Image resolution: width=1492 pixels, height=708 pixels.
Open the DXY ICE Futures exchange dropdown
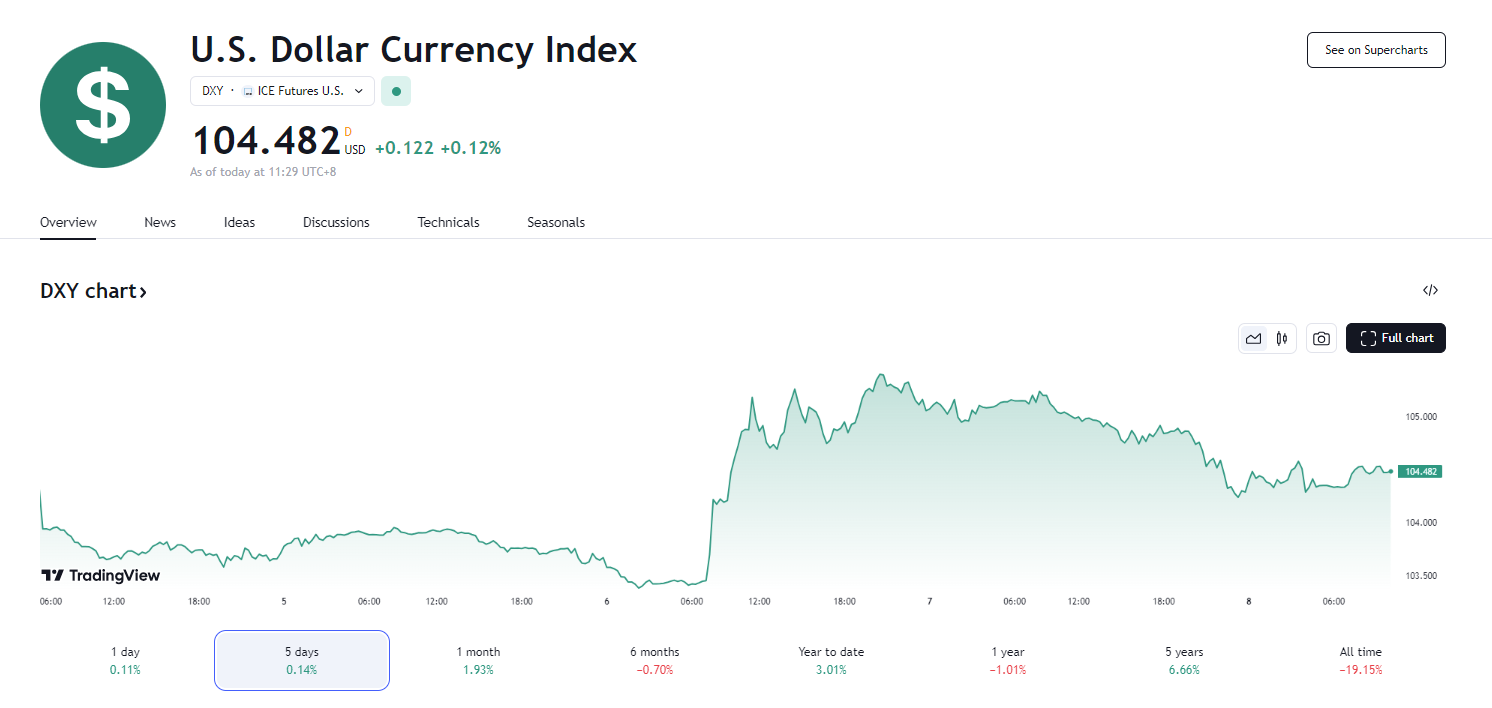(x=282, y=91)
